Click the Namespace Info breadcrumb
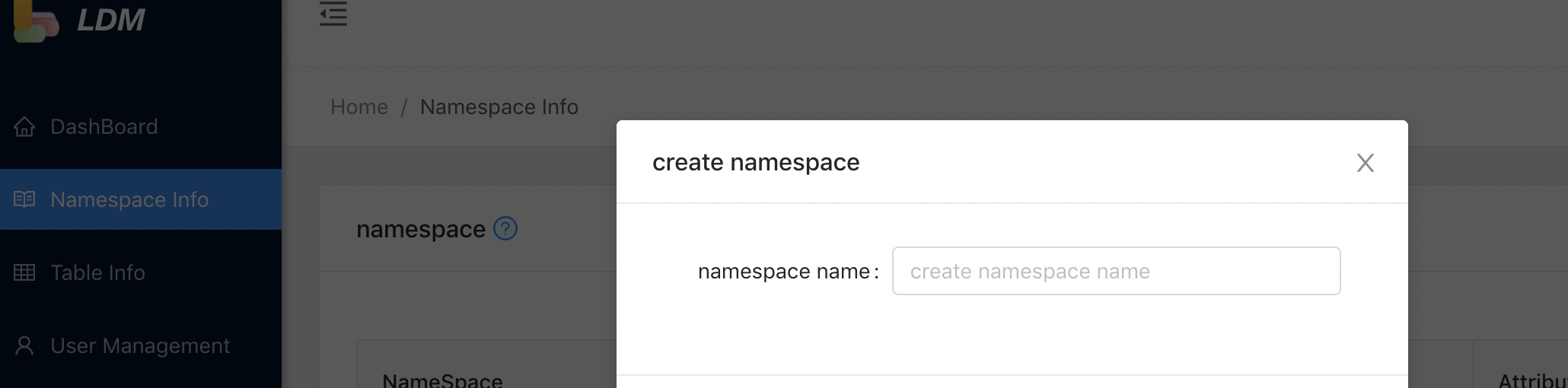The height and width of the screenshot is (388, 1568). [499, 107]
